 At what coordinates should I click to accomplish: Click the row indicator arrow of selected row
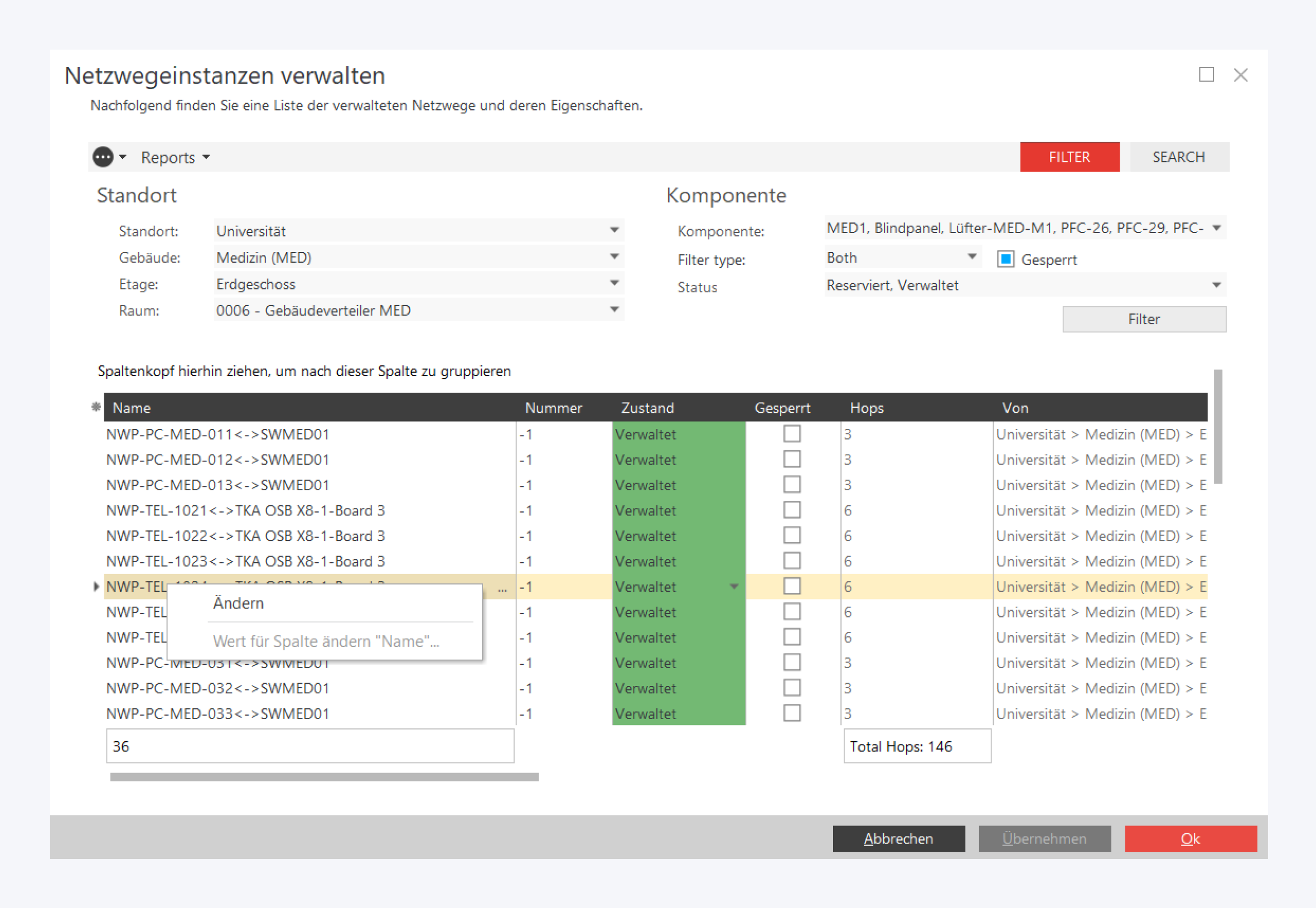pos(95,587)
